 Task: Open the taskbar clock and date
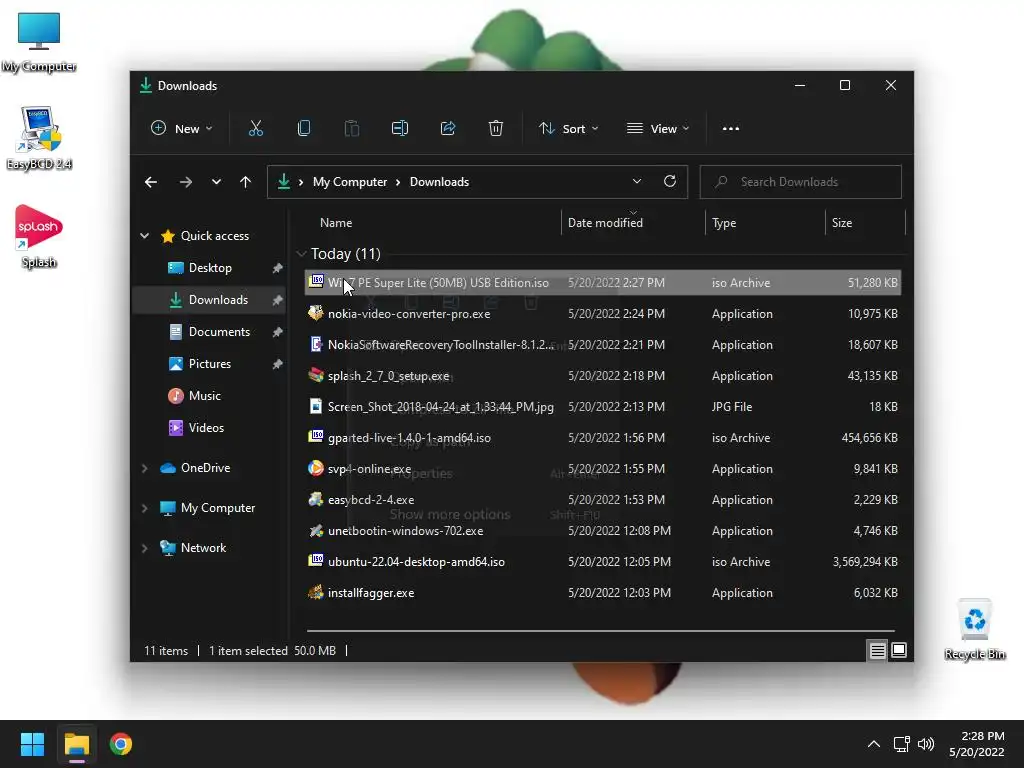click(x=976, y=744)
